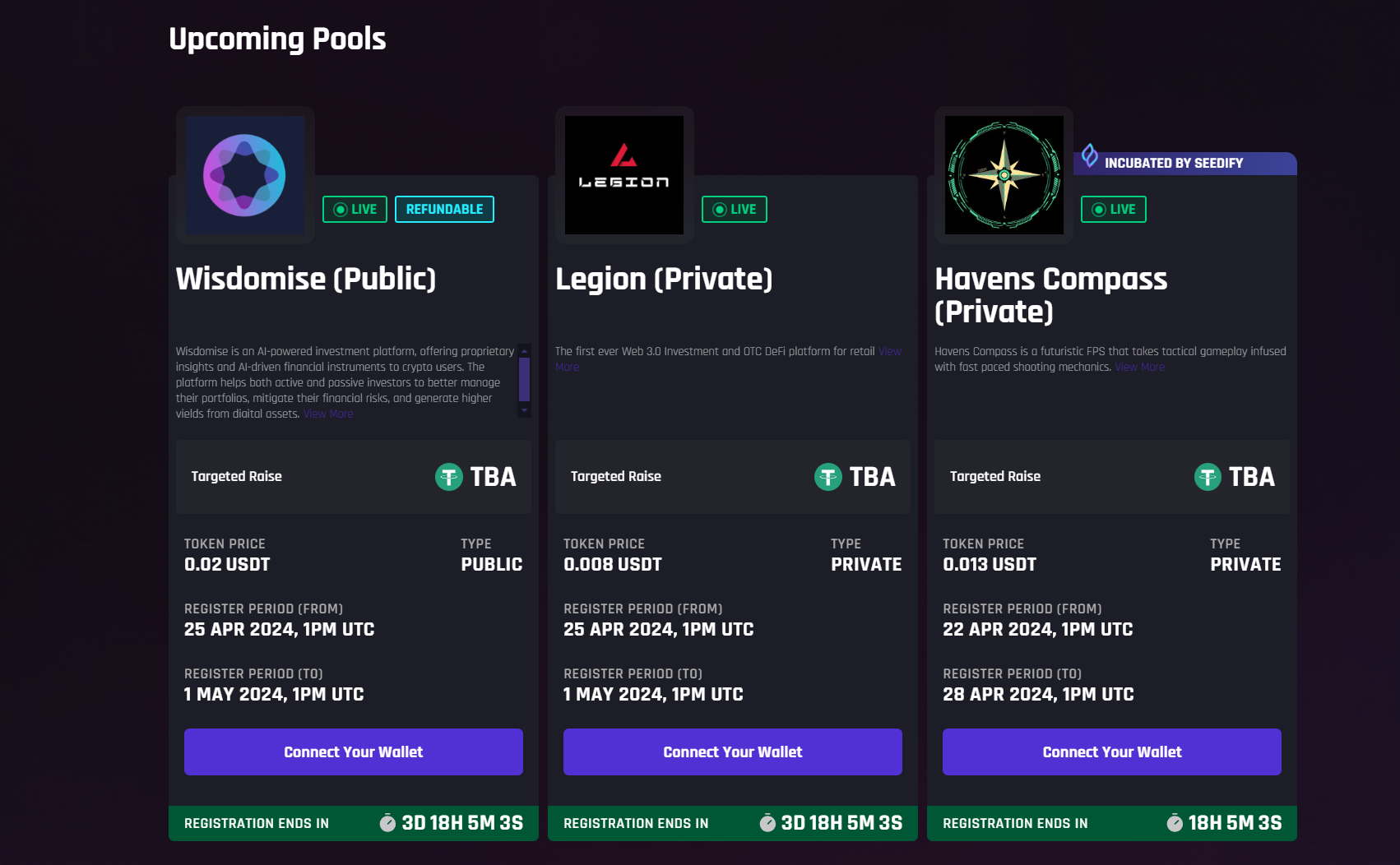The width and height of the screenshot is (1400, 865).
Task: Open View More in Havens Compass description
Action: click(1139, 367)
